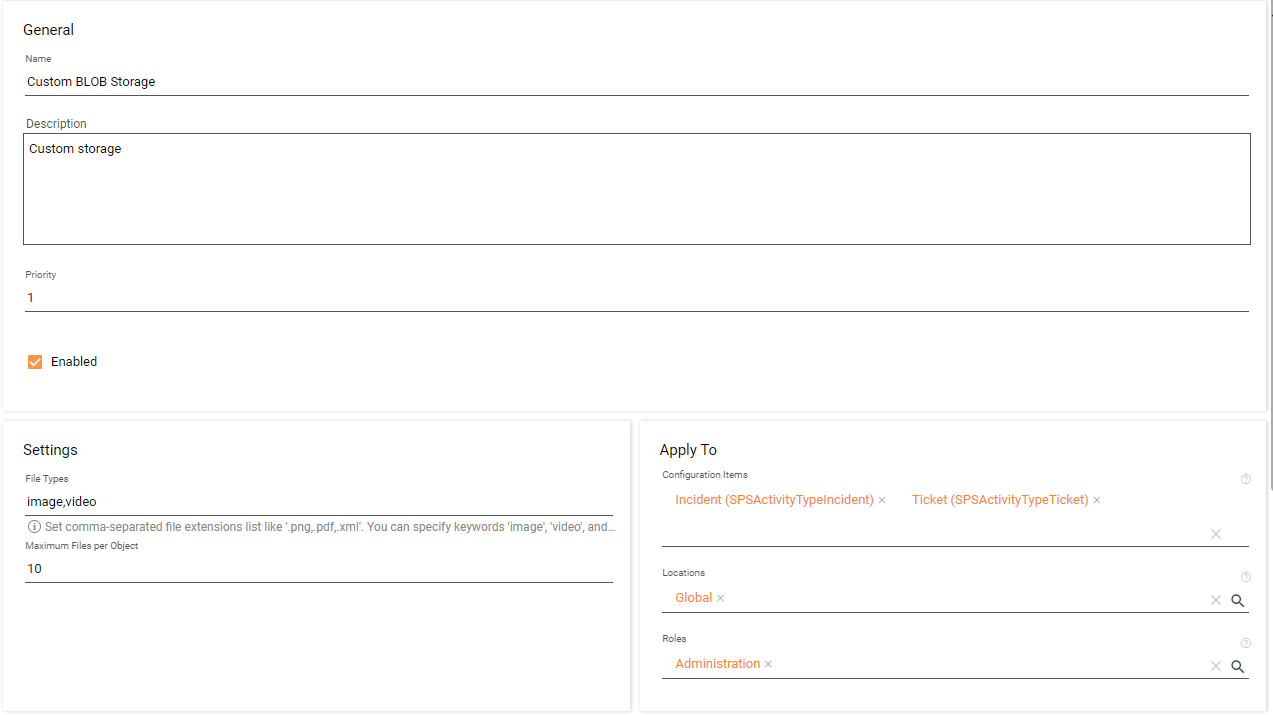Remove the Global location chip

click(720, 598)
